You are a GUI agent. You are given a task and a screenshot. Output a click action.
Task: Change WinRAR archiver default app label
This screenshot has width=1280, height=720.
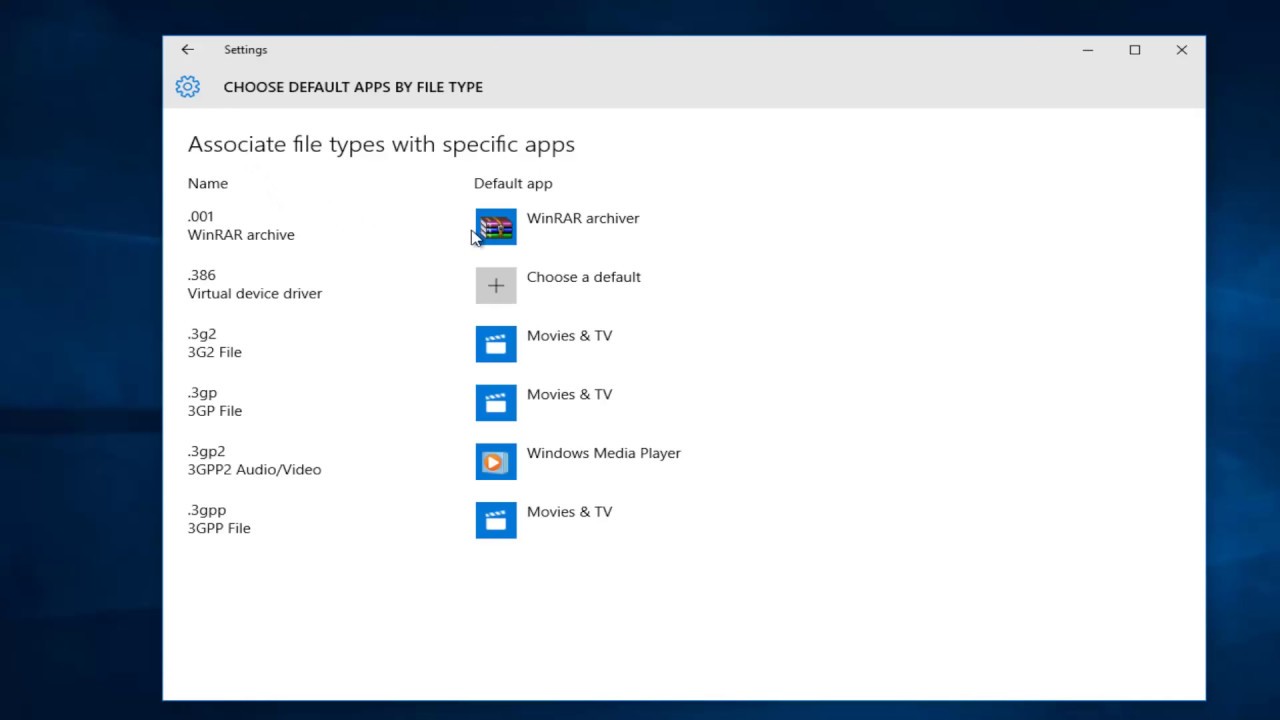(x=582, y=218)
